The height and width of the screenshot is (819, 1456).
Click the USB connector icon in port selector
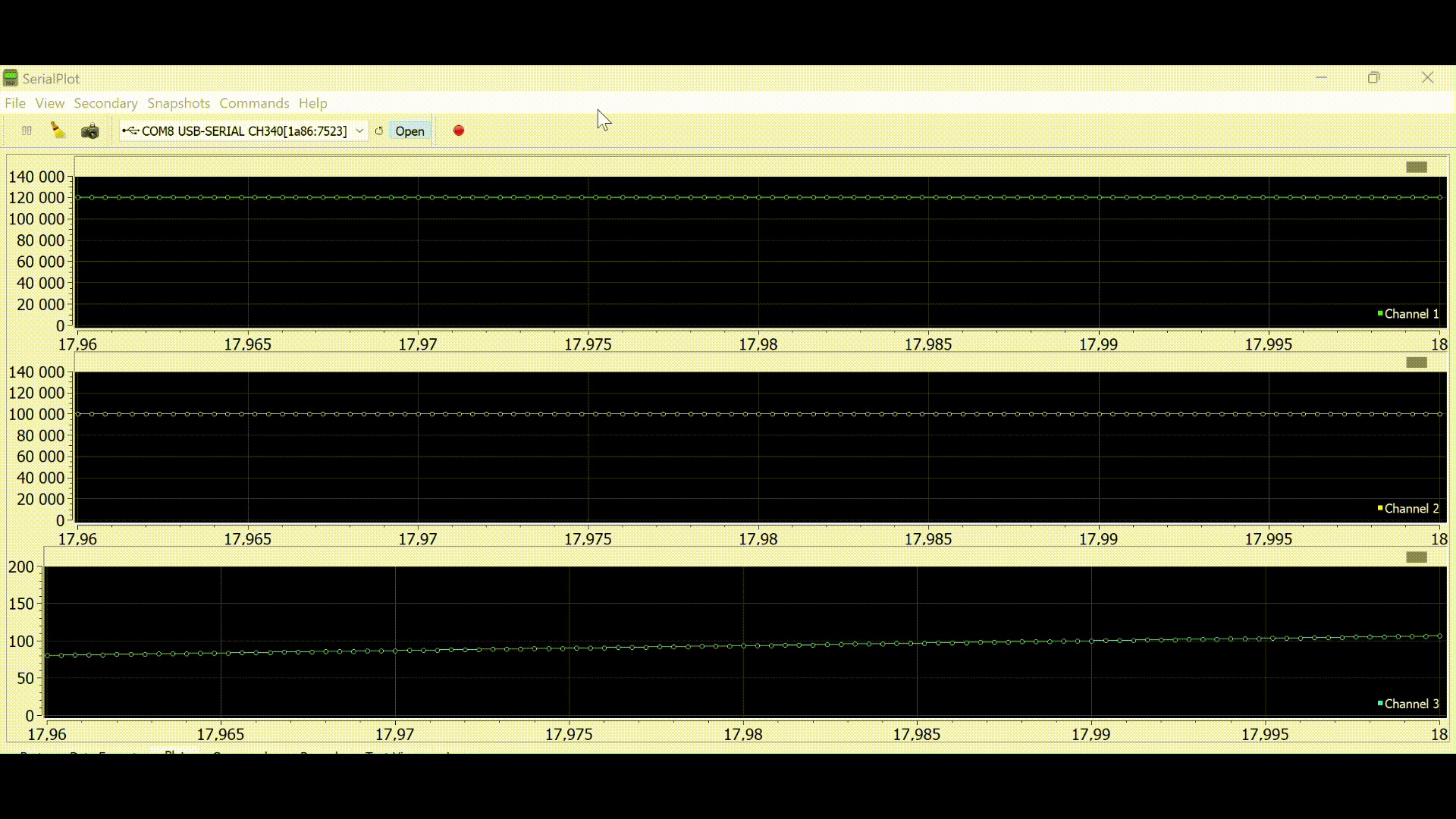[130, 130]
